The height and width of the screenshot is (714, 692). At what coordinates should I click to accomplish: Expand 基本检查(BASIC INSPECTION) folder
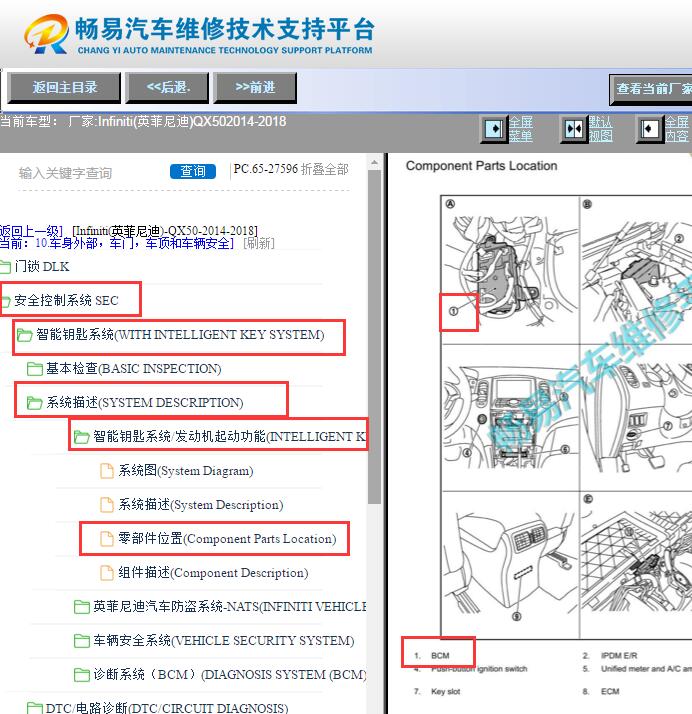tap(133, 368)
